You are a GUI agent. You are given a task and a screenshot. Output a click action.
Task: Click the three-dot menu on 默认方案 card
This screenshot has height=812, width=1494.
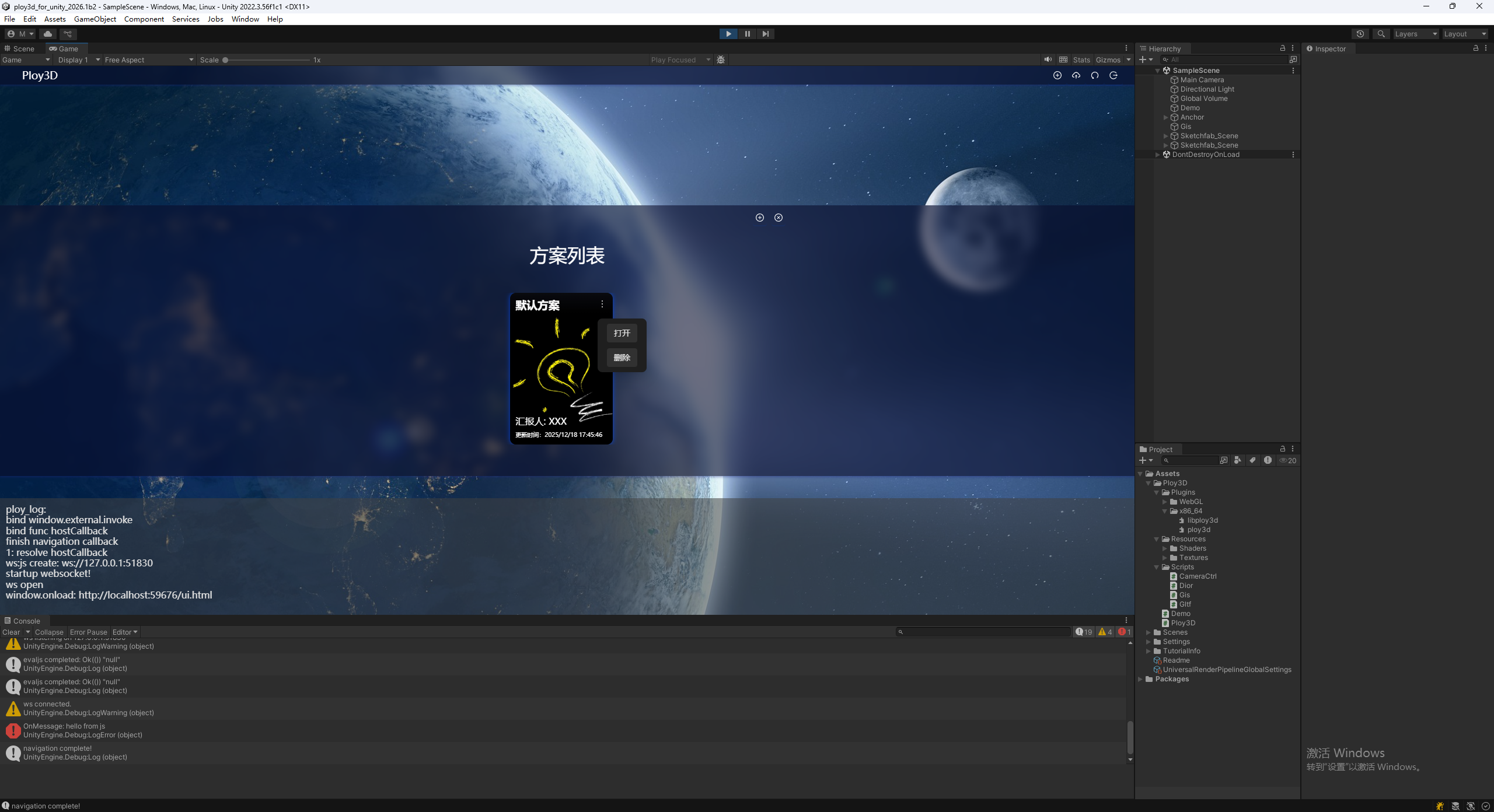point(602,304)
